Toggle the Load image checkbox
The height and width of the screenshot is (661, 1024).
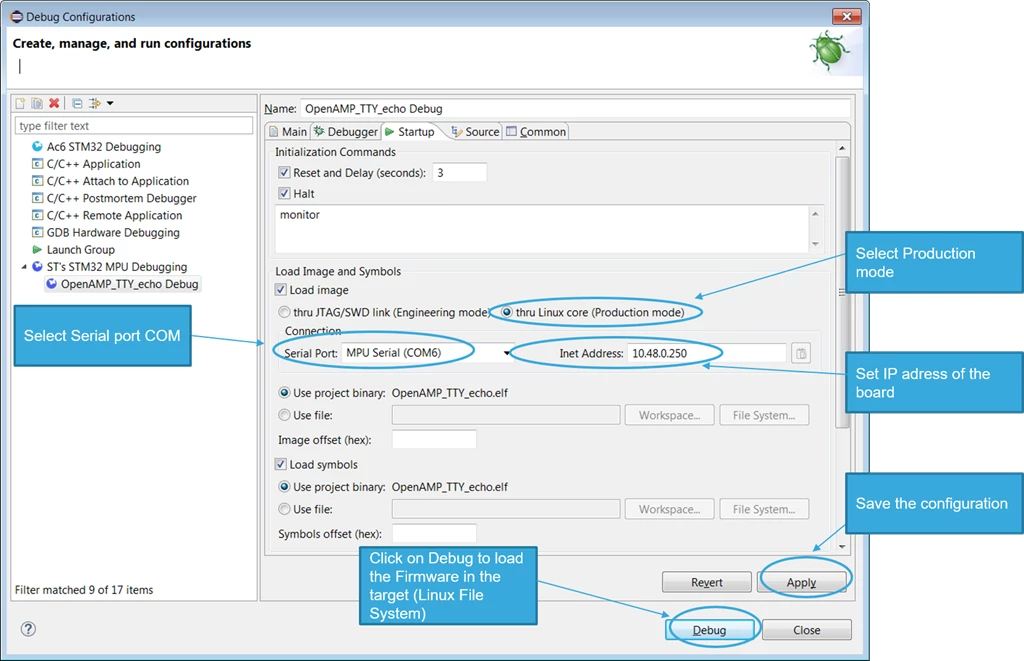tap(281, 289)
